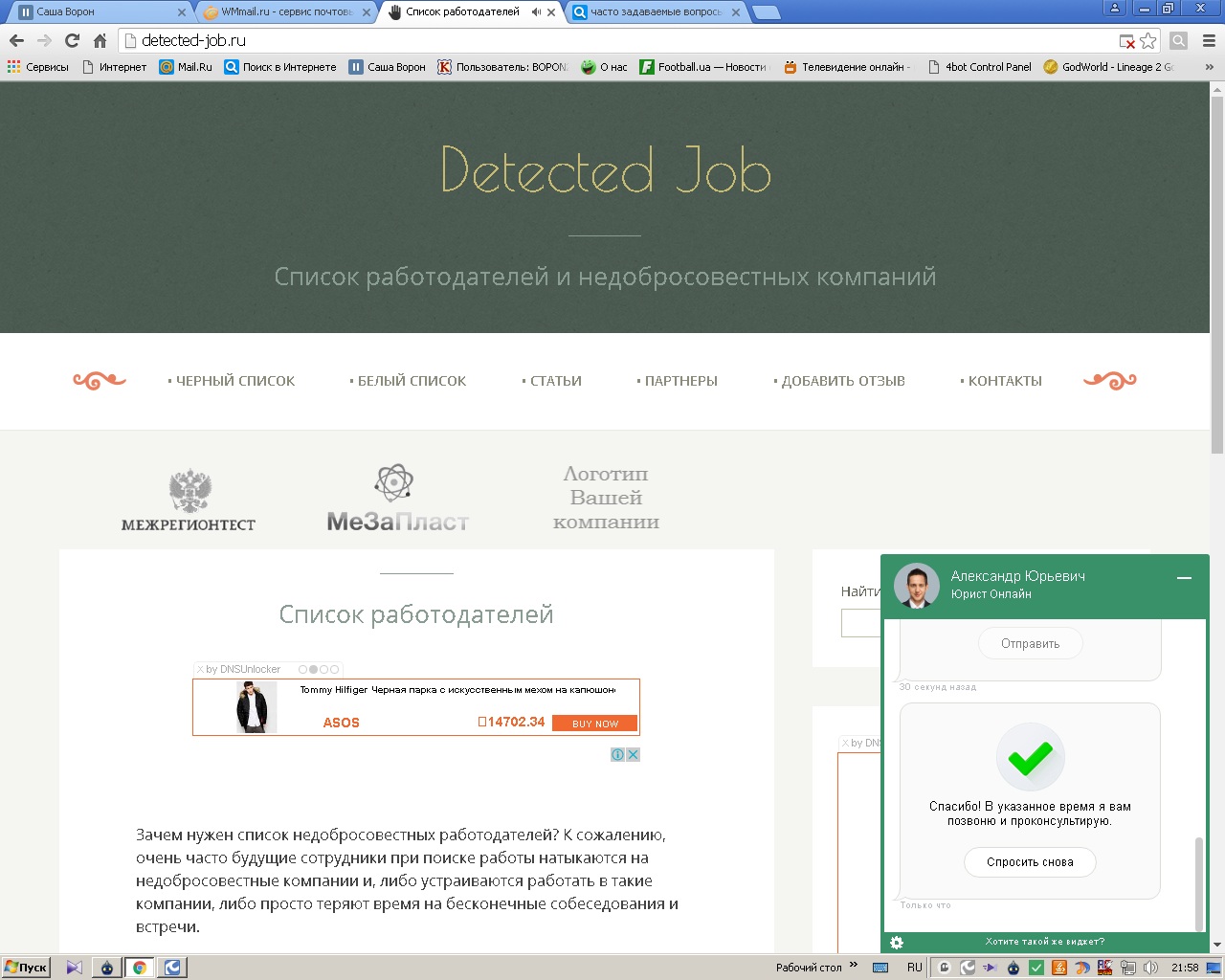Open the green checkmark tray icon
Screen dimensions: 1225x980
tap(1036, 968)
